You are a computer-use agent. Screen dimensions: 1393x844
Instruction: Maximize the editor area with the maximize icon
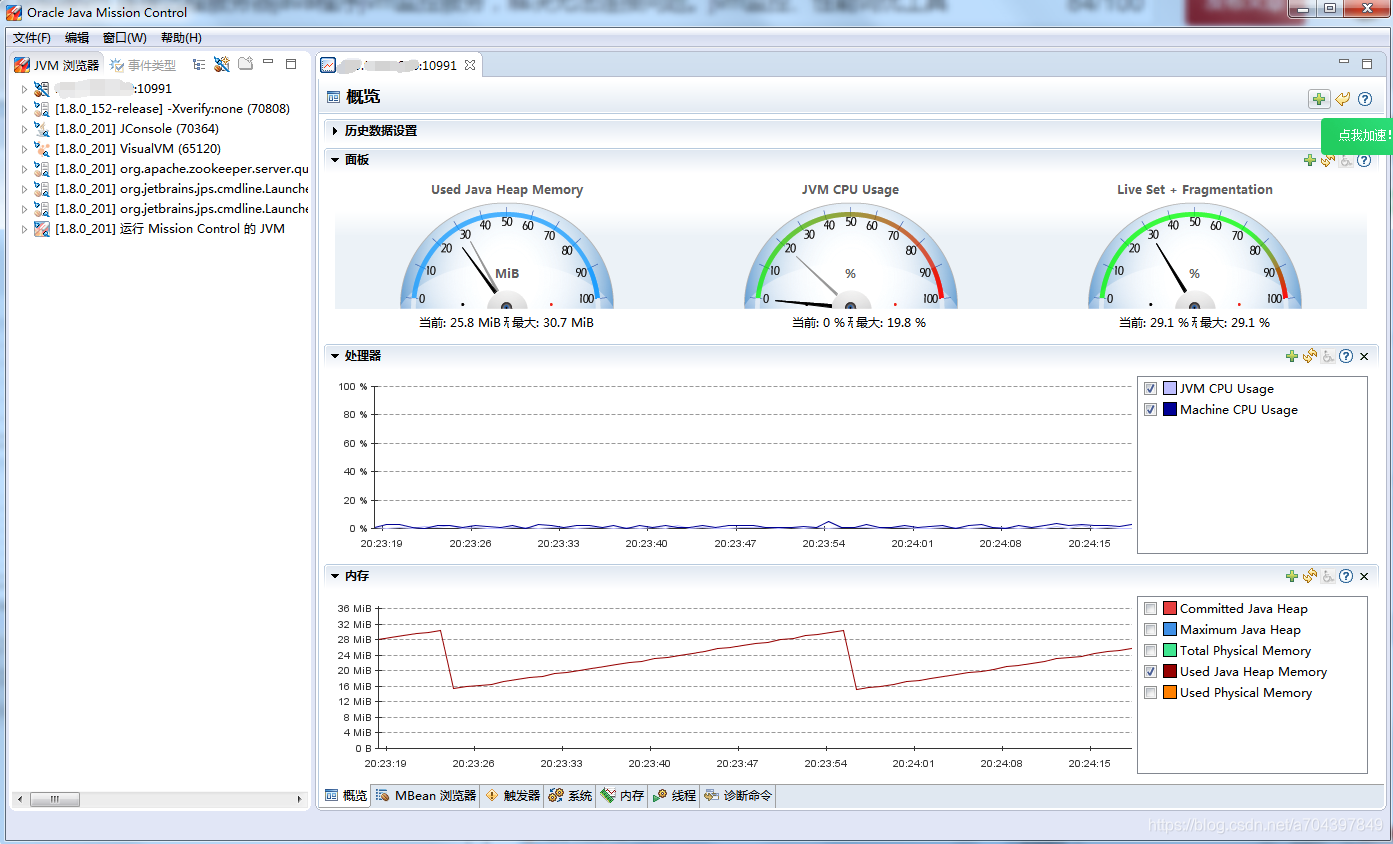click(1367, 64)
